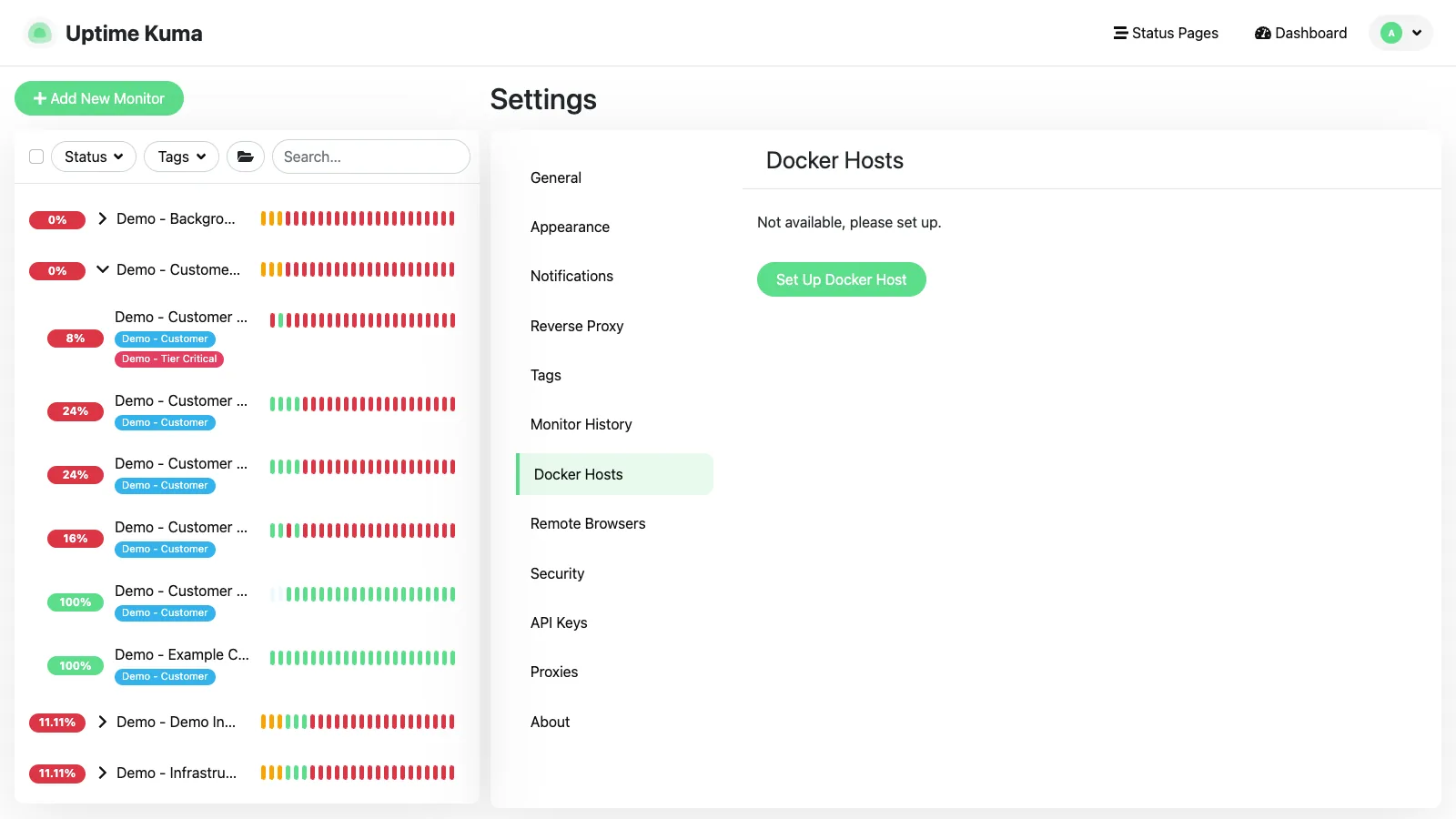Expand the Demo - Infrastru... group

(103, 773)
